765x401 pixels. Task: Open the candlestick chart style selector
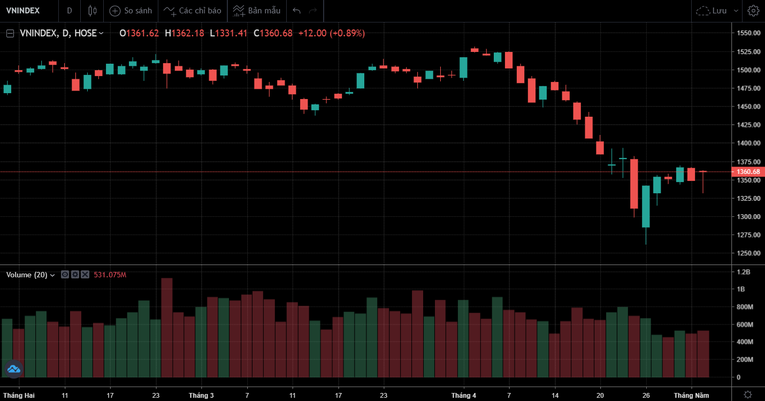pyautogui.click(x=92, y=11)
